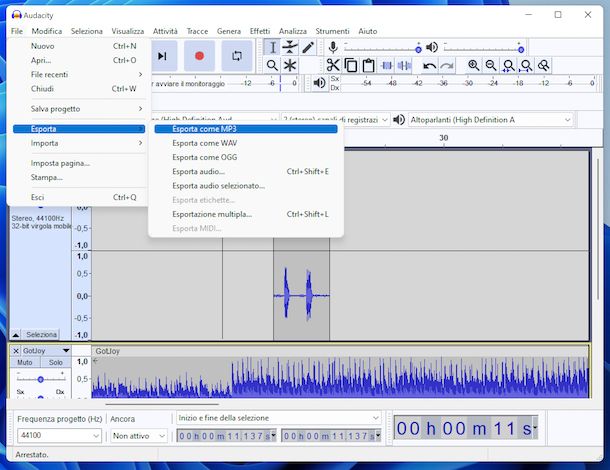Open the Effetti menu
The height and width of the screenshot is (470, 610).
pyautogui.click(x=259, y=31)
